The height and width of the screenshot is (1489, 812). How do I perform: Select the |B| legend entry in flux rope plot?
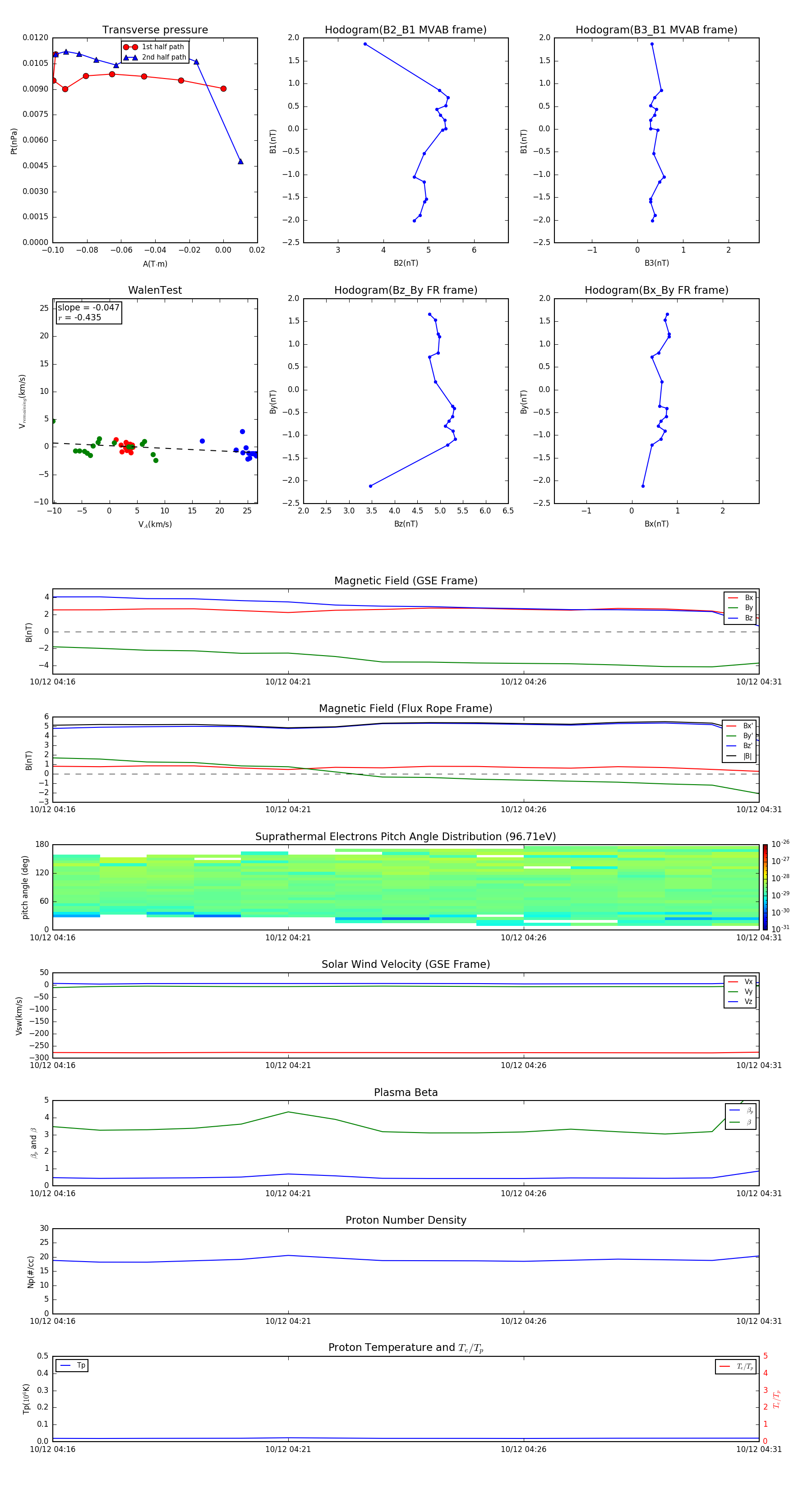click(x=740, y=756)
